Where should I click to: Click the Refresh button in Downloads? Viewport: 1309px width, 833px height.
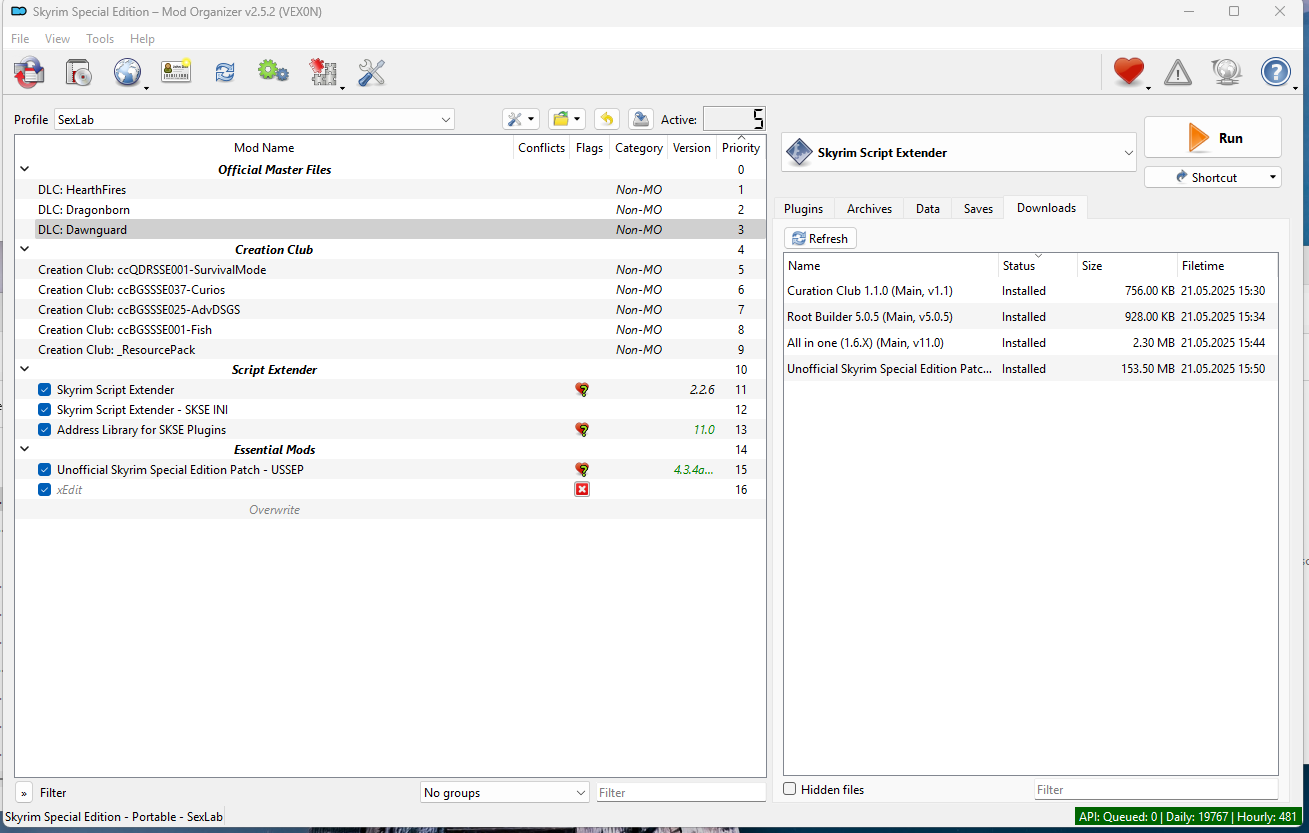coord(820,238)
